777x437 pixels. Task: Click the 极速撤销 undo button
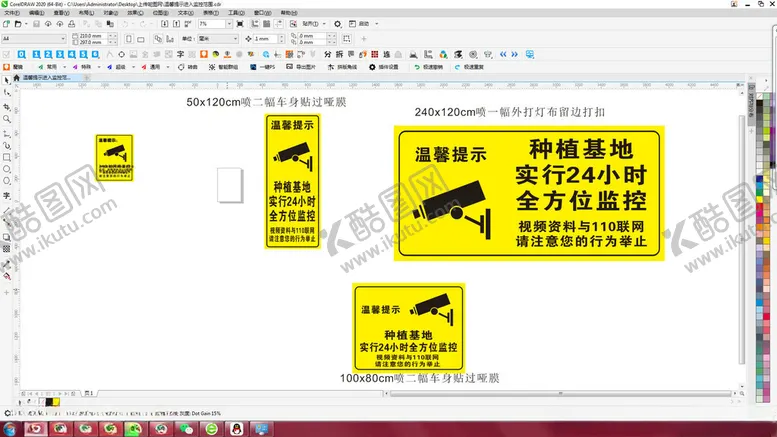point(428,67)
